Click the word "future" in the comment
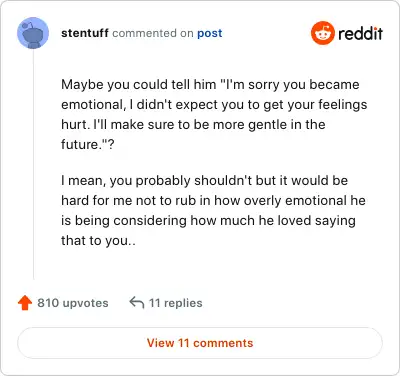This screenshot has width=400, height=376. tap(78, 144)
